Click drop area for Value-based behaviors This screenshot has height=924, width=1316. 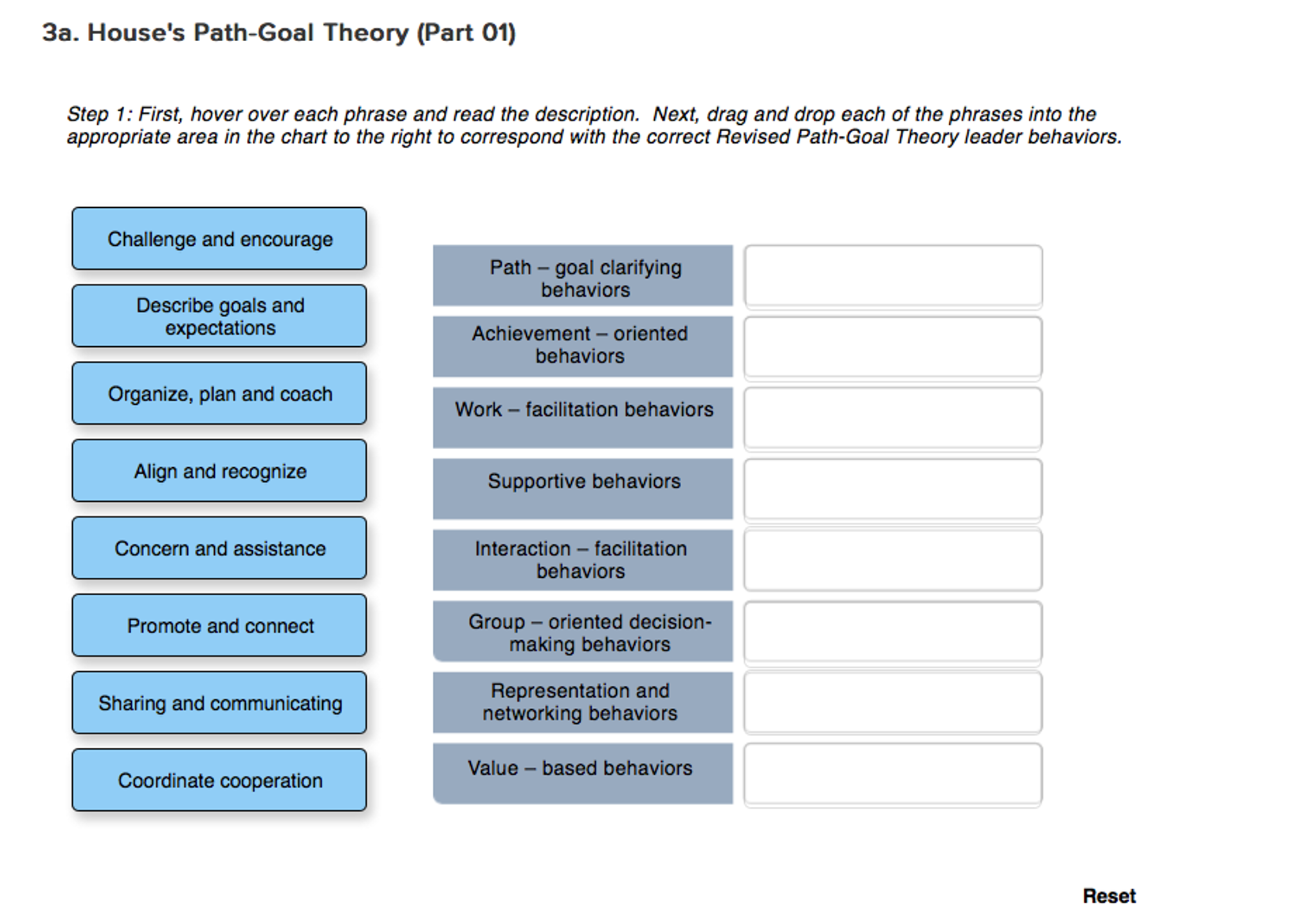coord(893,774)
